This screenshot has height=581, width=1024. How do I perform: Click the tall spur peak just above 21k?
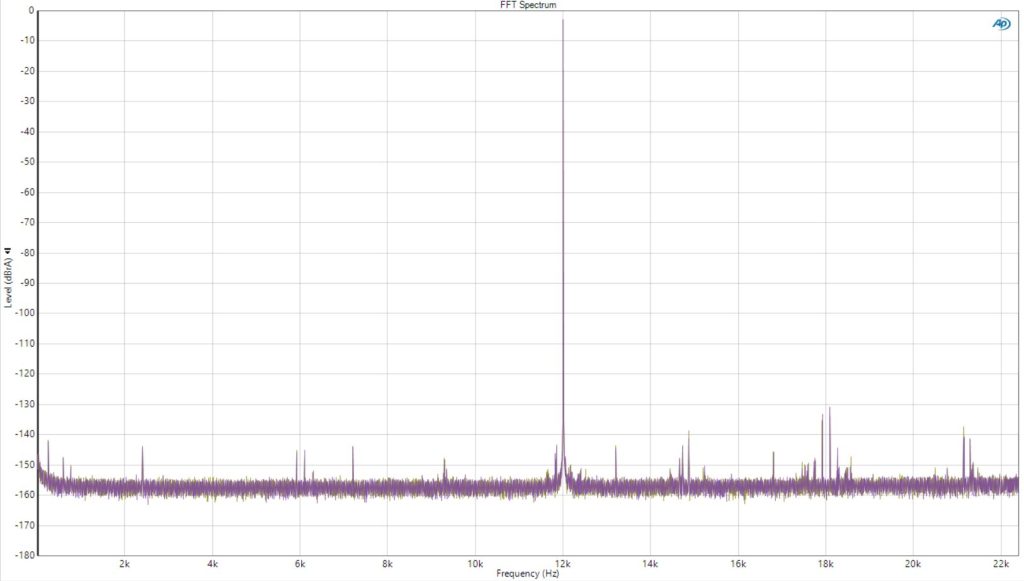tap(963, 428)
